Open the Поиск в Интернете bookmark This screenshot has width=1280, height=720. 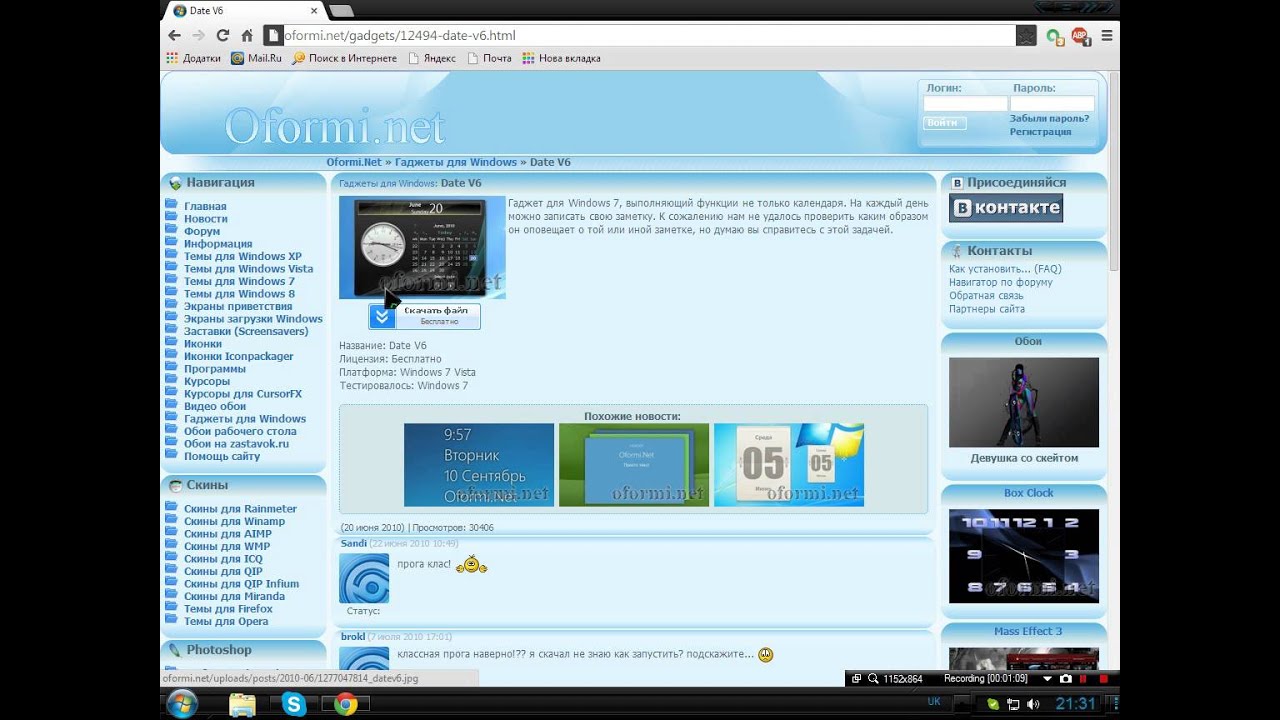(x=344, y=58)
